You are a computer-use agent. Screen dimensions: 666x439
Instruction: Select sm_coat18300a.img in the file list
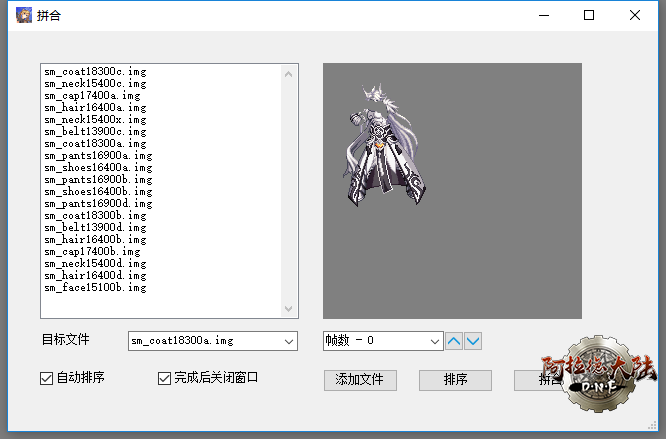click(95, 144)
